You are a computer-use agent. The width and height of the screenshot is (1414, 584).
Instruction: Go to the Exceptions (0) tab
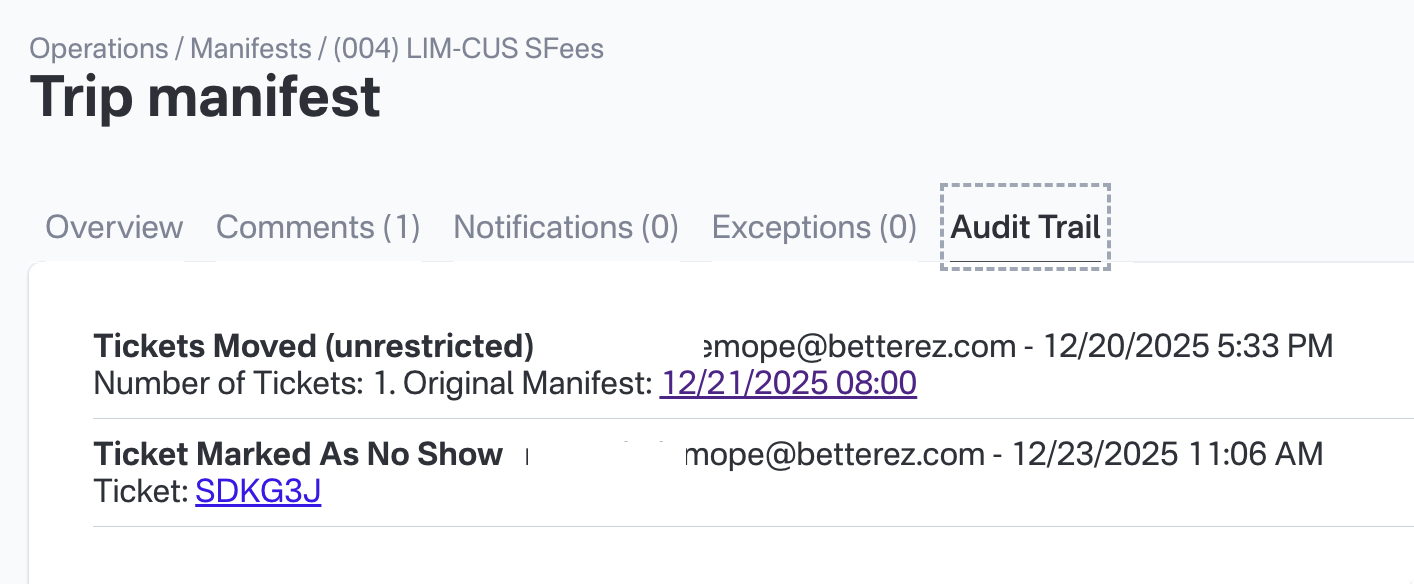pyautogui.click(x=814, y=227)
